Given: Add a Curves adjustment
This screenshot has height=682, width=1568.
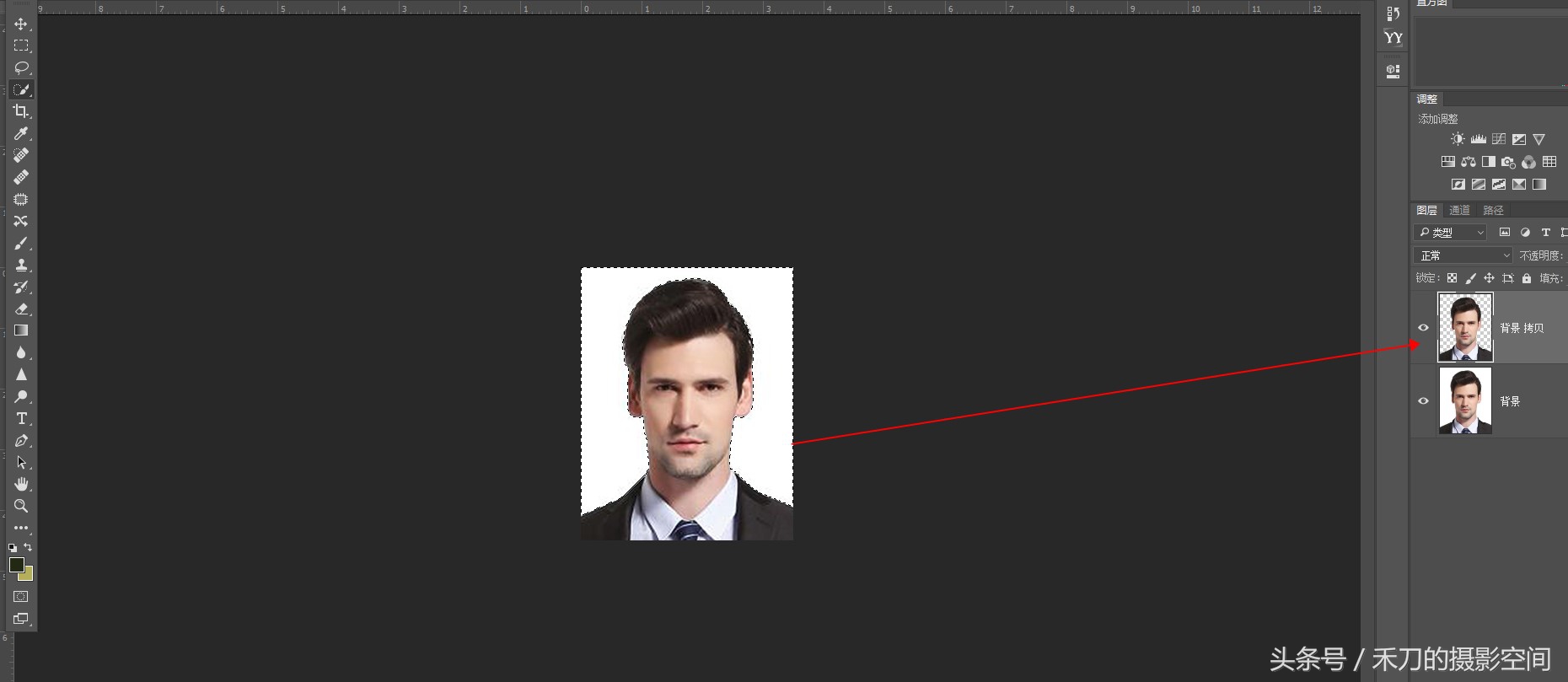Looking at the screenshot, I should [1498, 139].
